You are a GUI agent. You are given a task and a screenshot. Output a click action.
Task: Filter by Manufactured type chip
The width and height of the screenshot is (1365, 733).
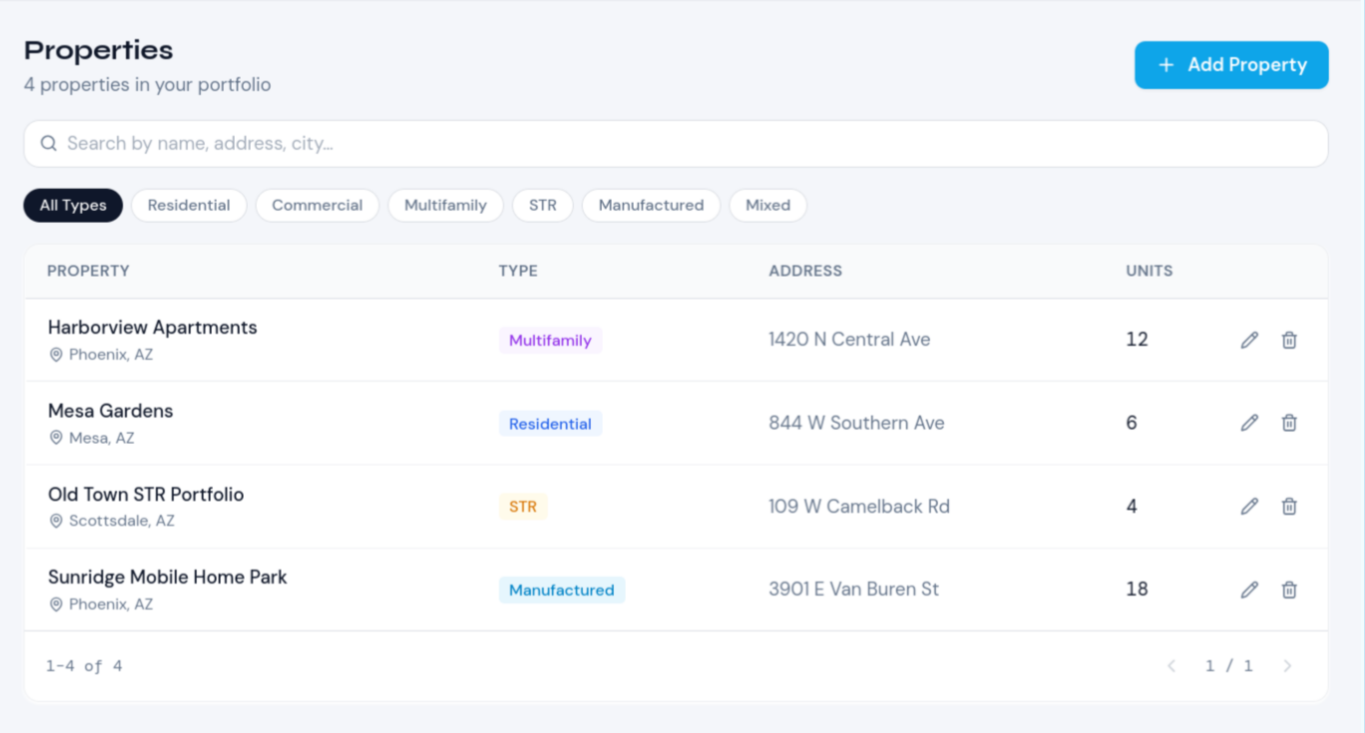651,205
